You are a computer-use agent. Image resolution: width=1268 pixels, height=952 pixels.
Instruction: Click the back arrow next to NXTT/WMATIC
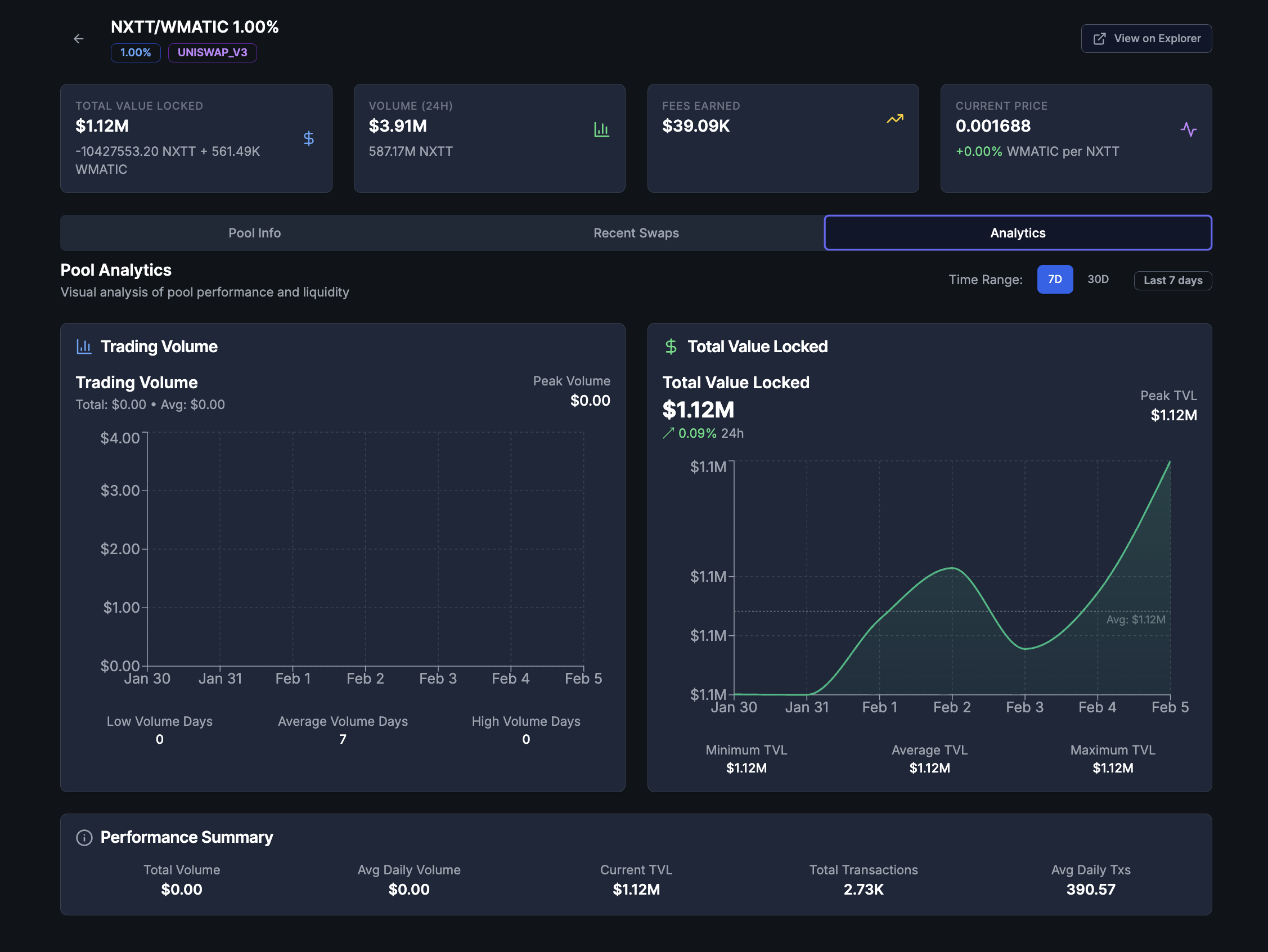79,38
